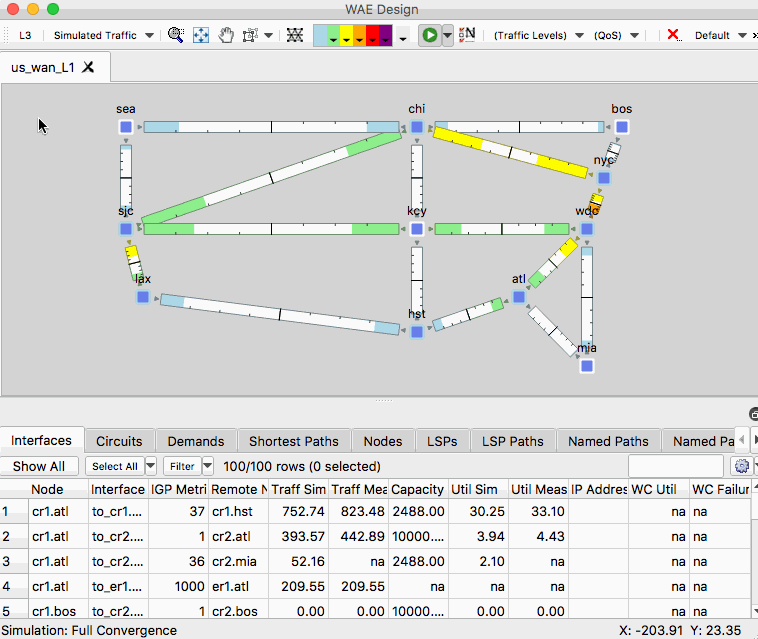The image size is (758, 639).
Task: Select the sea node on map
Action: coord(126,127)
